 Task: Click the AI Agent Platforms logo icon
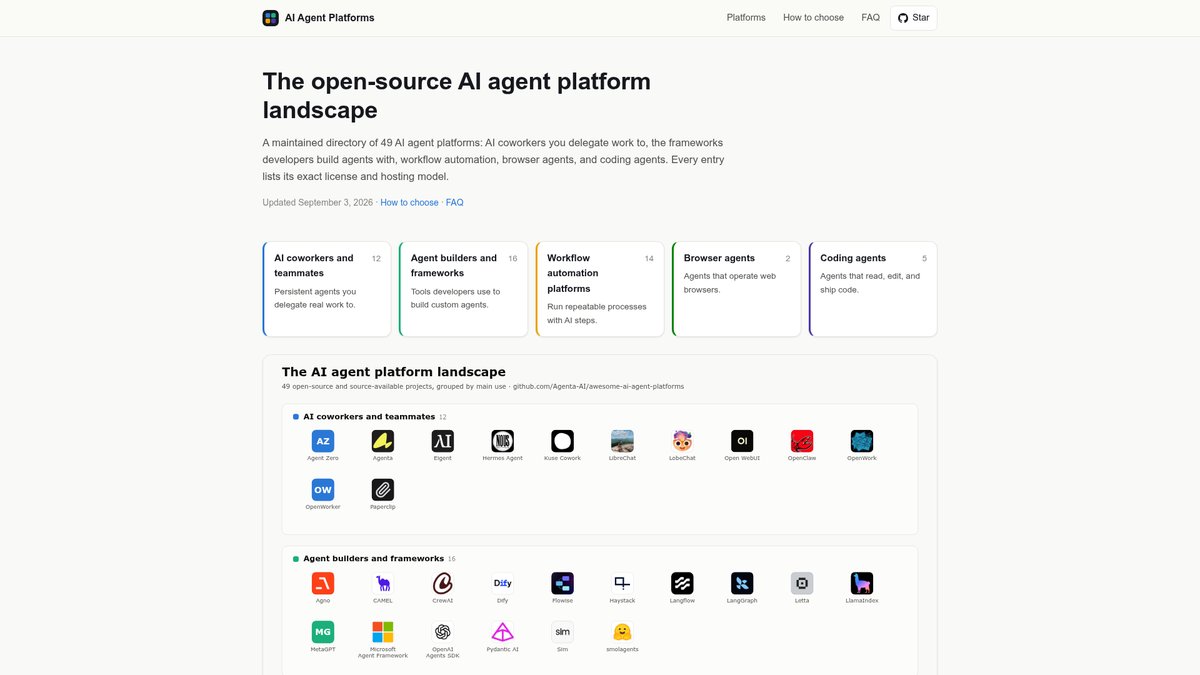(270, 18)
